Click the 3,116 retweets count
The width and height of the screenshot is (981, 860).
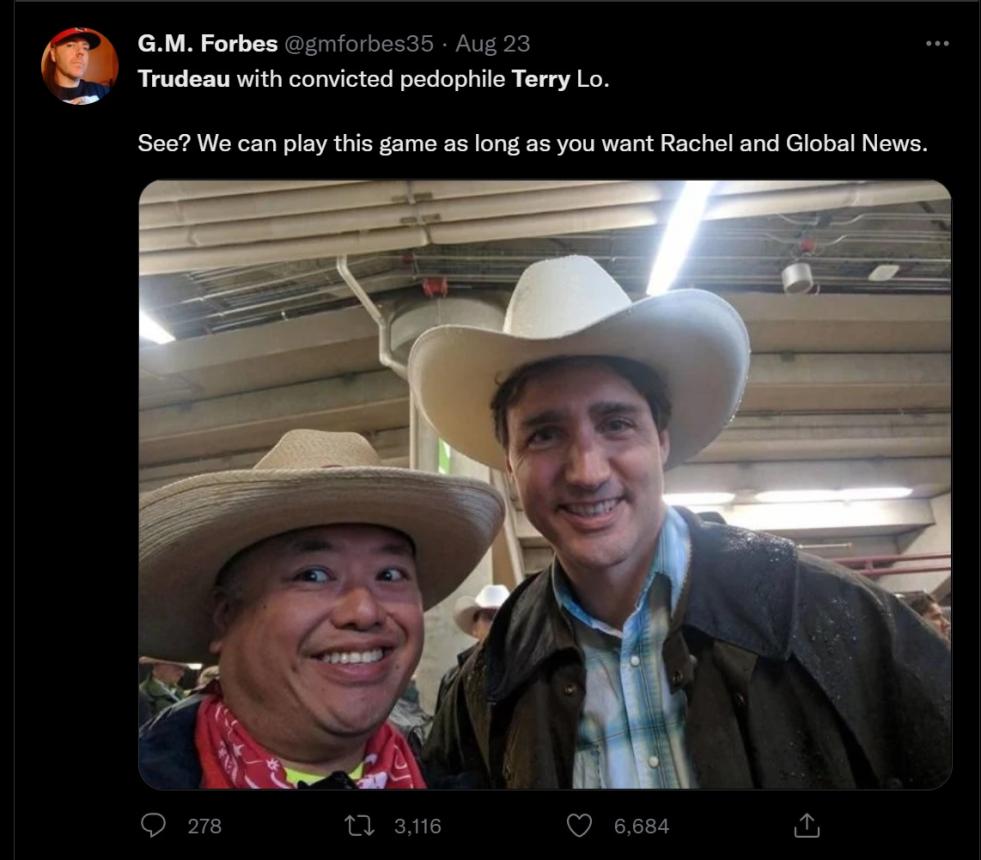(x=417, y=826)
